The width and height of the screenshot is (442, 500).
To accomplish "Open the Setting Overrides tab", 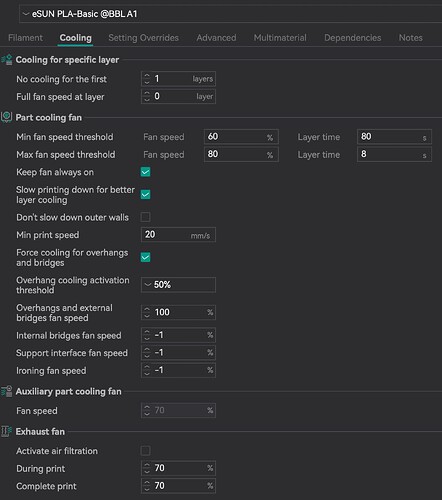I will tap(144, 38).
